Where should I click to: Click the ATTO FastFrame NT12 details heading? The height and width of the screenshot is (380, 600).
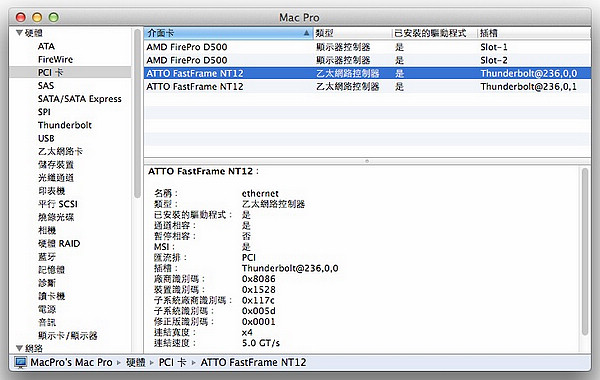[x=203, y=171]
